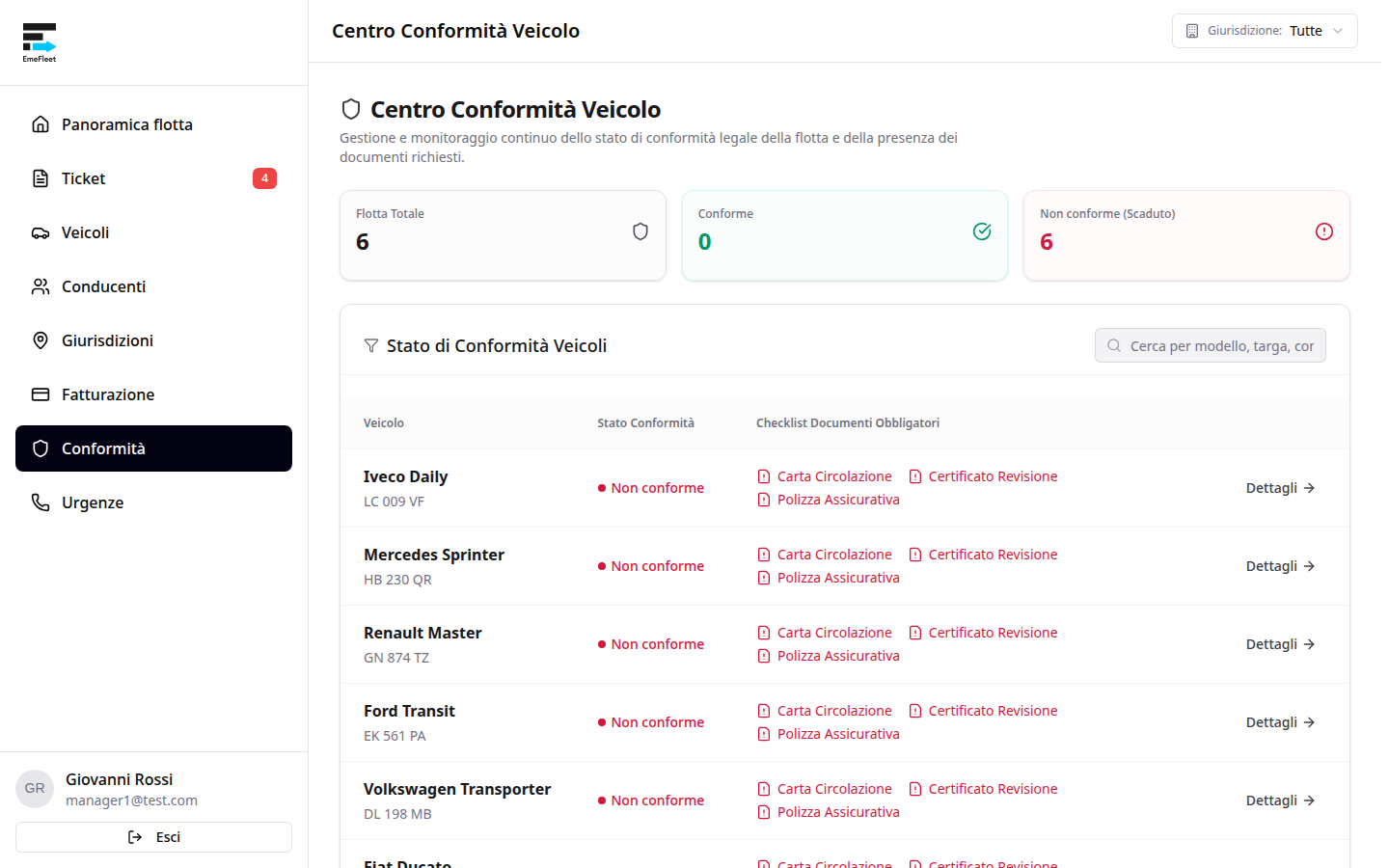Screen dimensions: 1389x868
Task: Click the Renault Master vehicle name
Action: pos(422,633)
